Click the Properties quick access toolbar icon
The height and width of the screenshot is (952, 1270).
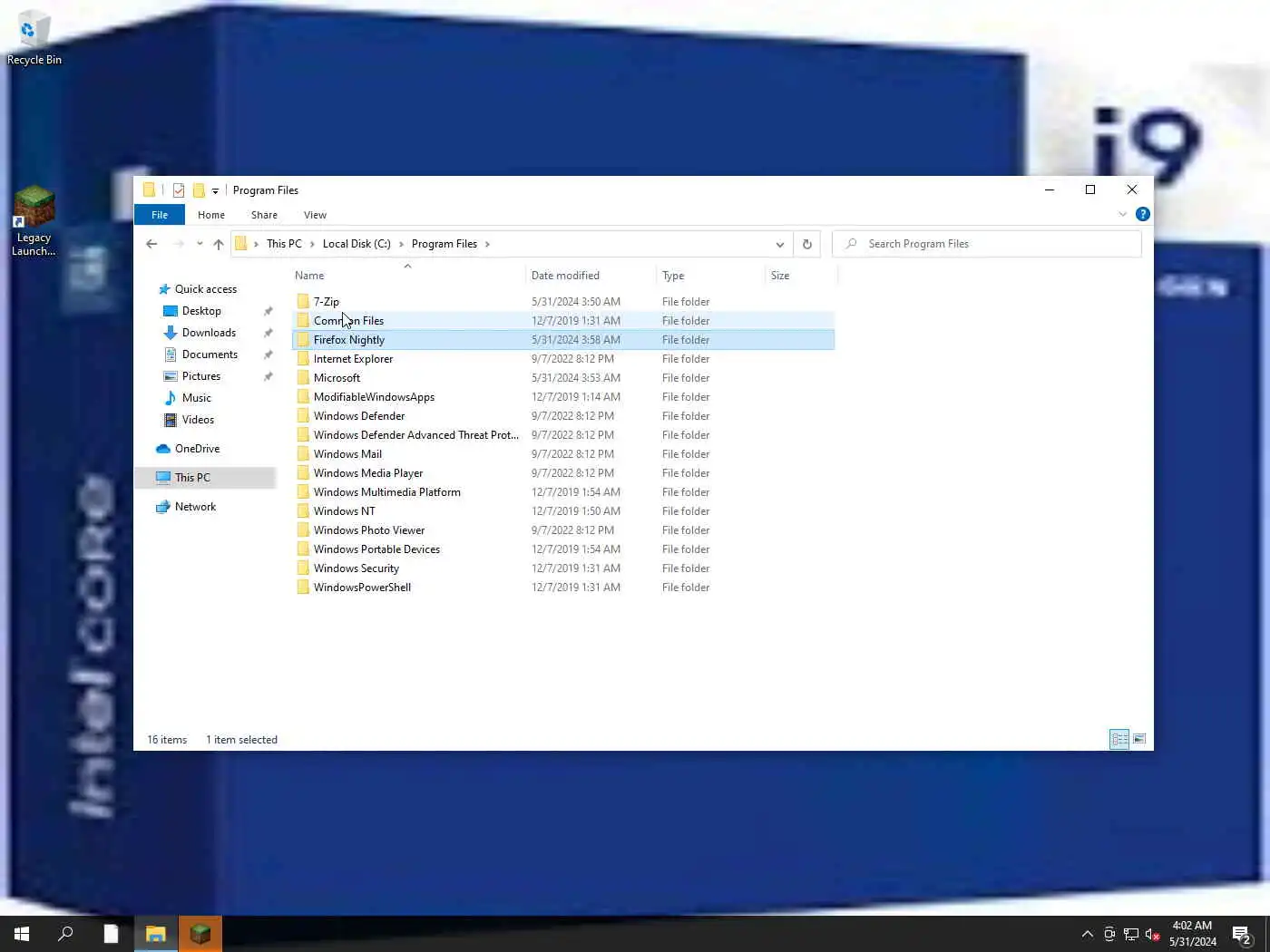point(179,190)
